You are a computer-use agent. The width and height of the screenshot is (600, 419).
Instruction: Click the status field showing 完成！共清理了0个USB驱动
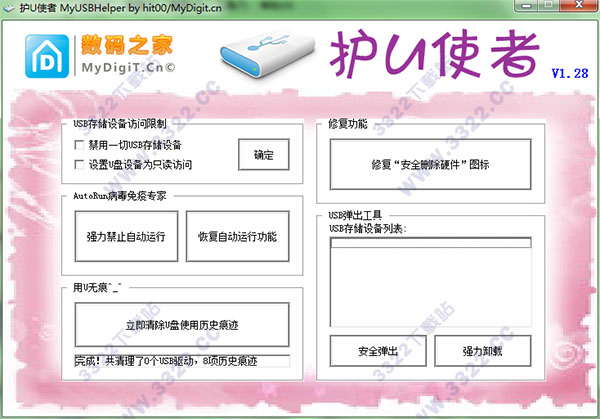point(182,361)
